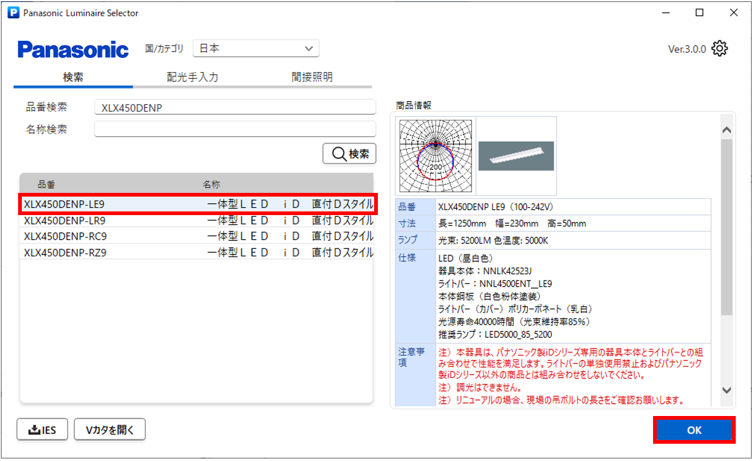Click the light distribution curve thumbnail

pos(433,154)
